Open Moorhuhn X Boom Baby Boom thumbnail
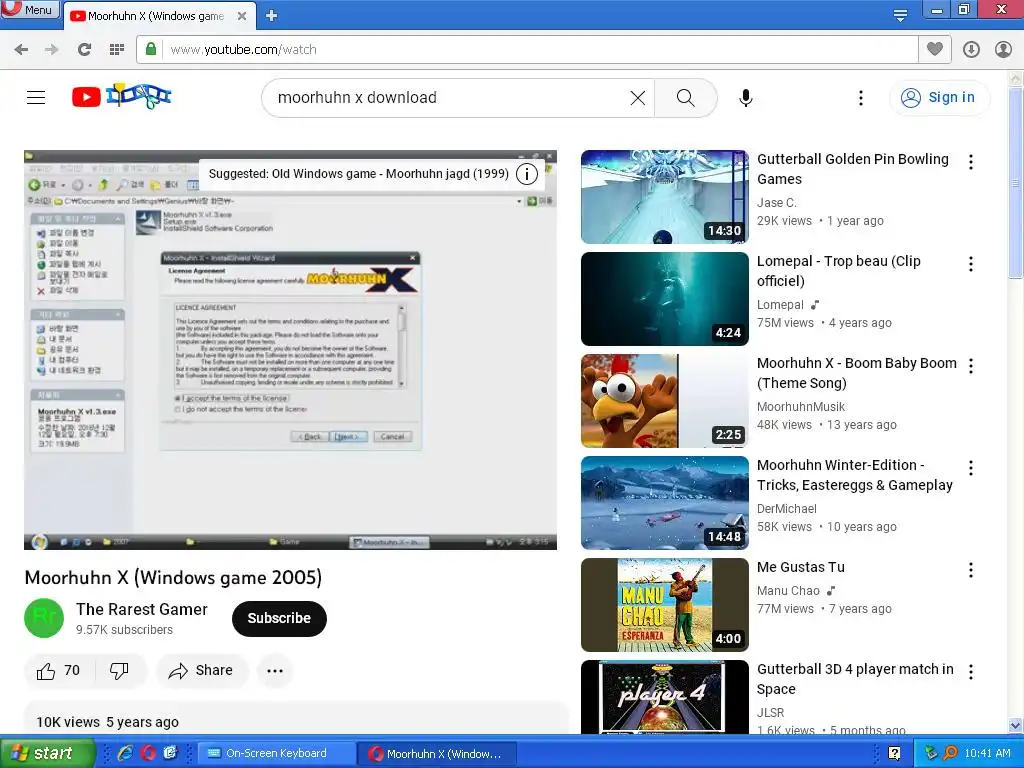The width and height of the screenshot is (1024, 768). click(665, 400)
